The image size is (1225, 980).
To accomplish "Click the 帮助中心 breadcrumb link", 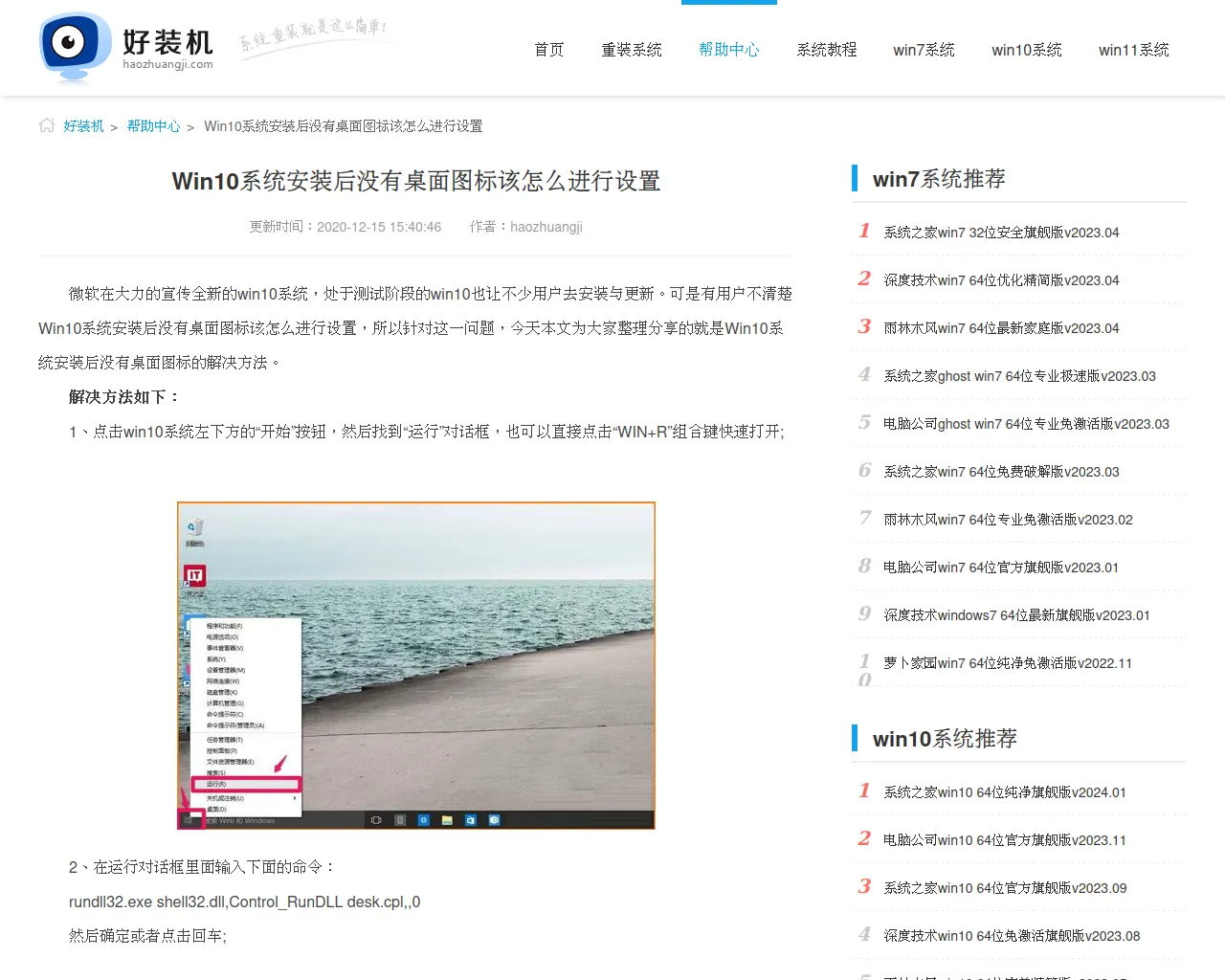I will [x=153, y=126].
